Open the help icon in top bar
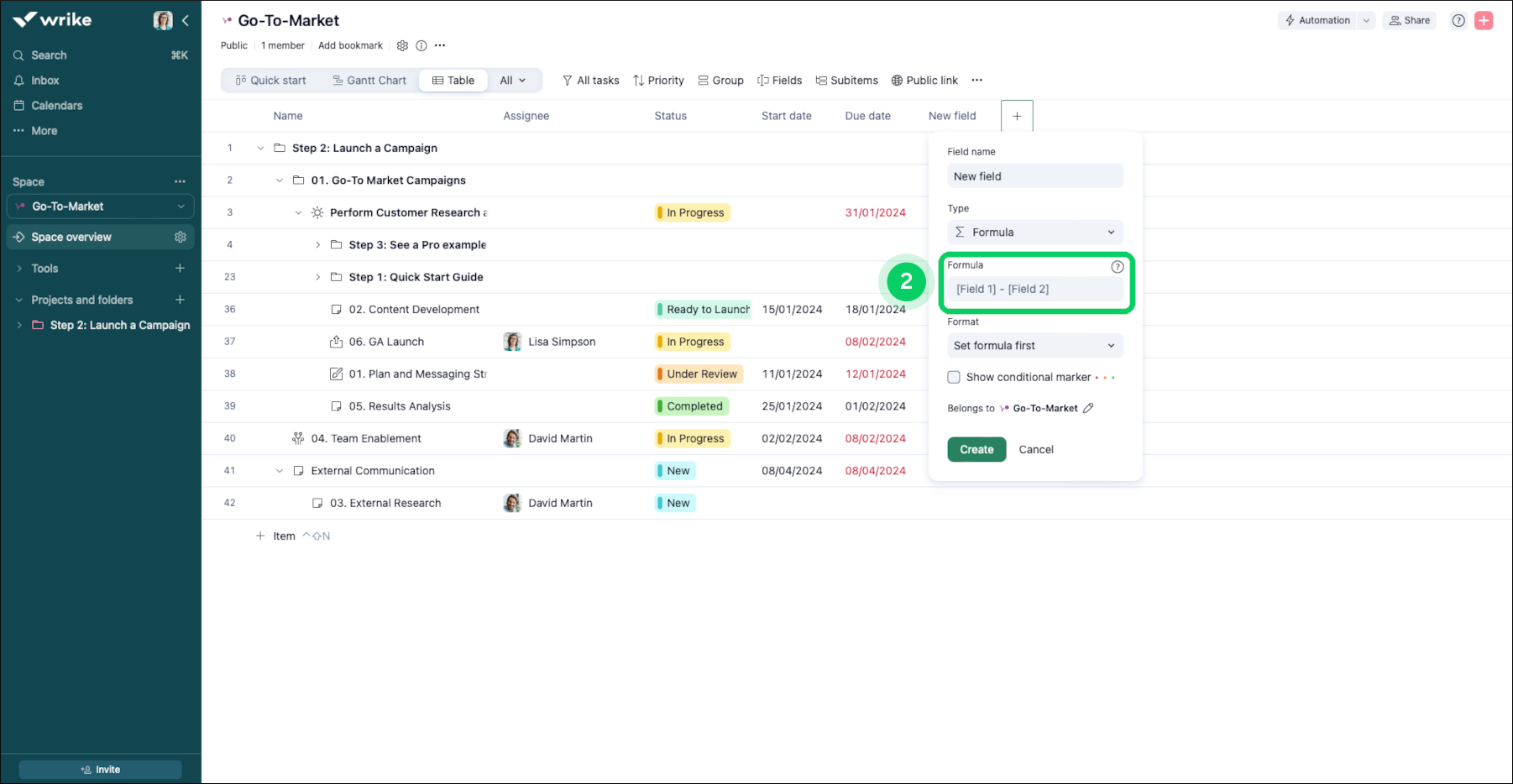 pyautogui.click(x=1458, y=21)
